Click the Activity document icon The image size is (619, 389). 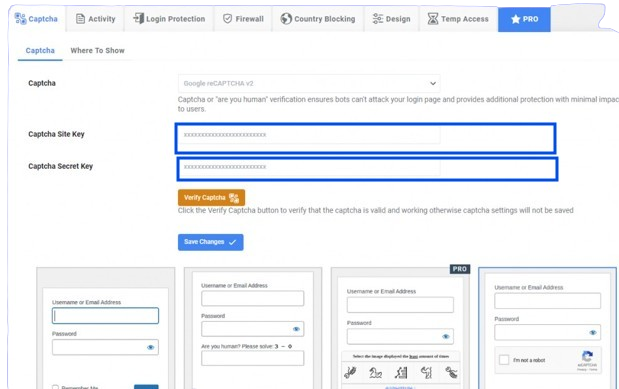(80, 19)
